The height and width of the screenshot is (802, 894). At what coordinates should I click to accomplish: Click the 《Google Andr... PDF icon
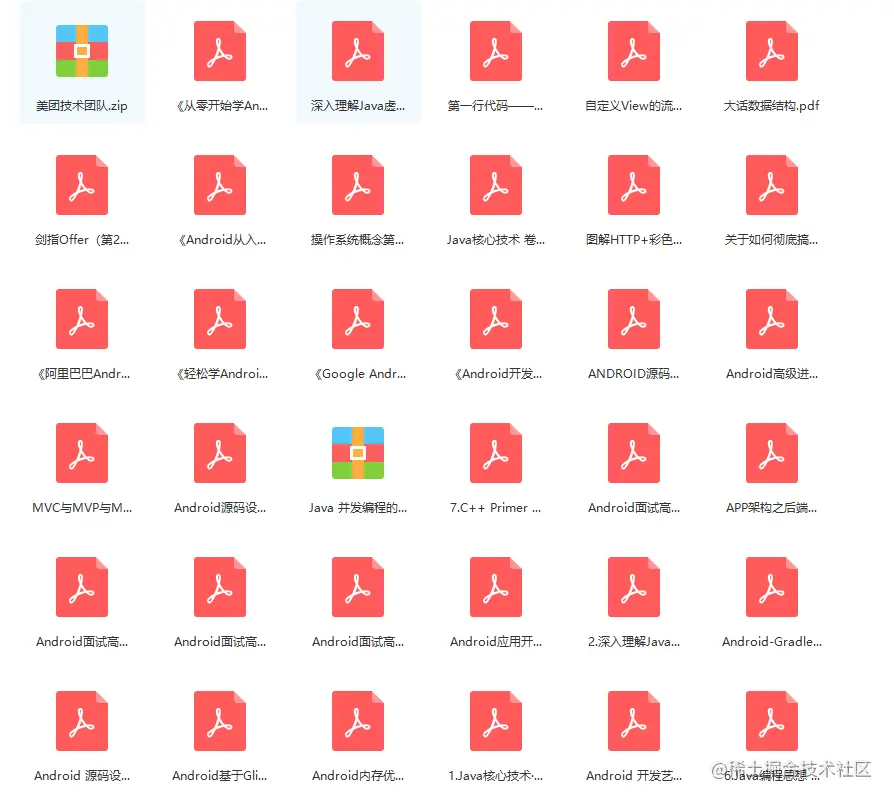(357, 319)
